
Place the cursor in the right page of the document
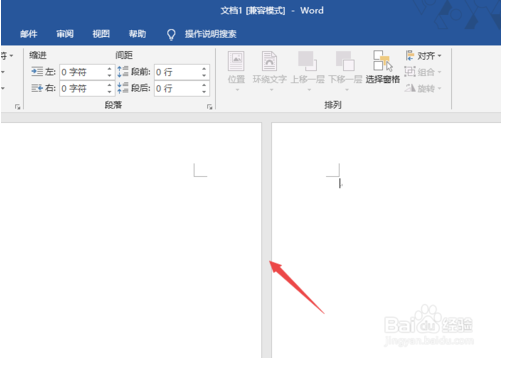[386, 240]
